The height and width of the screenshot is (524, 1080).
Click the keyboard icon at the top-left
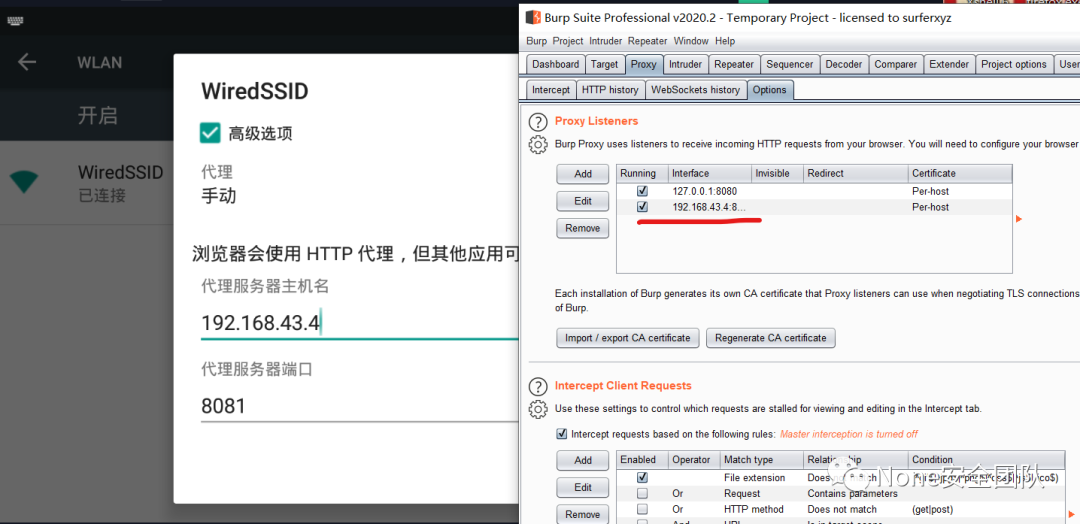click(15, 21)
